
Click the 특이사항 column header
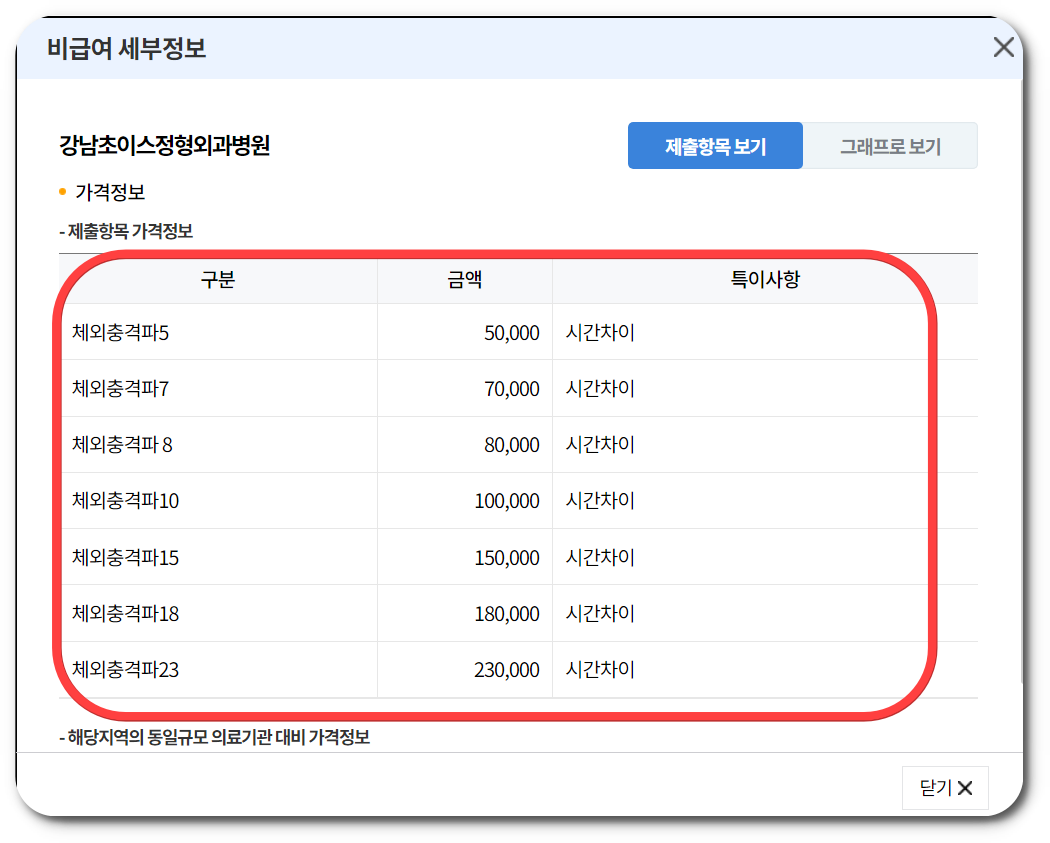(765, 278)
